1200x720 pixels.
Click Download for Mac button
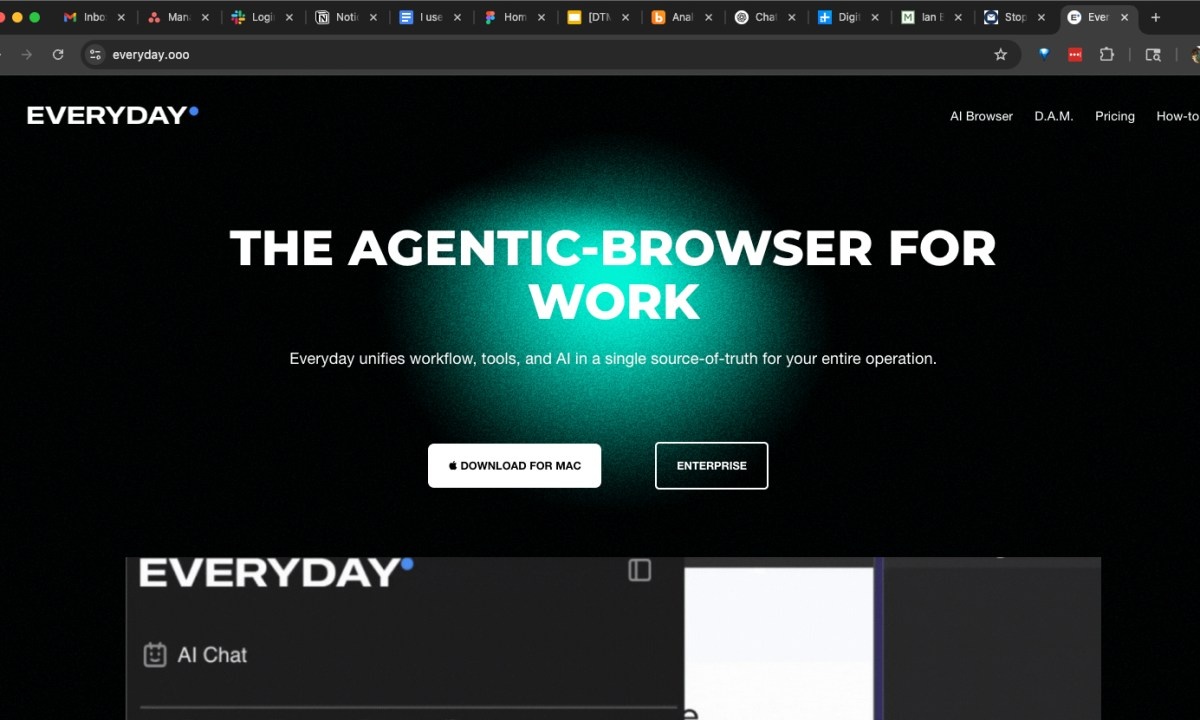tap(514, 466)
